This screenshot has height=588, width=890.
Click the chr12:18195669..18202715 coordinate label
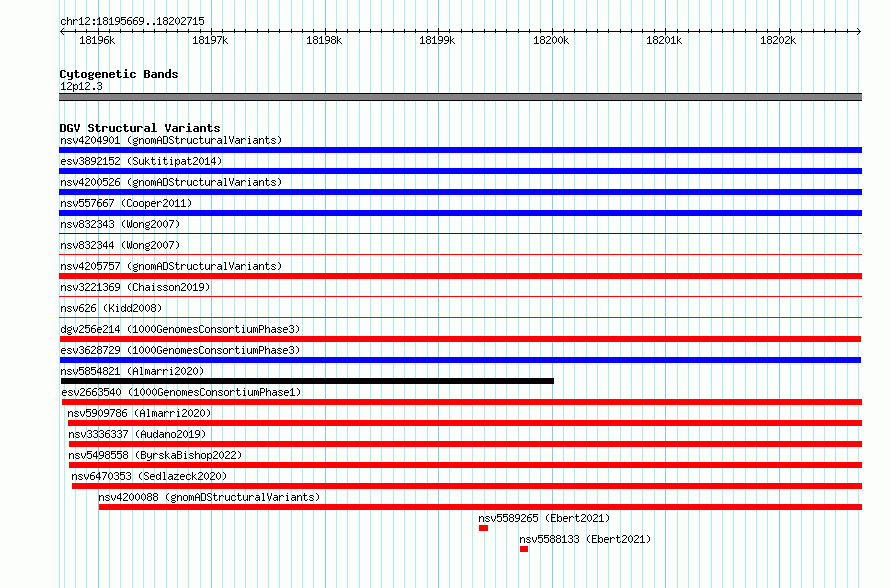[x=132, y=21]
